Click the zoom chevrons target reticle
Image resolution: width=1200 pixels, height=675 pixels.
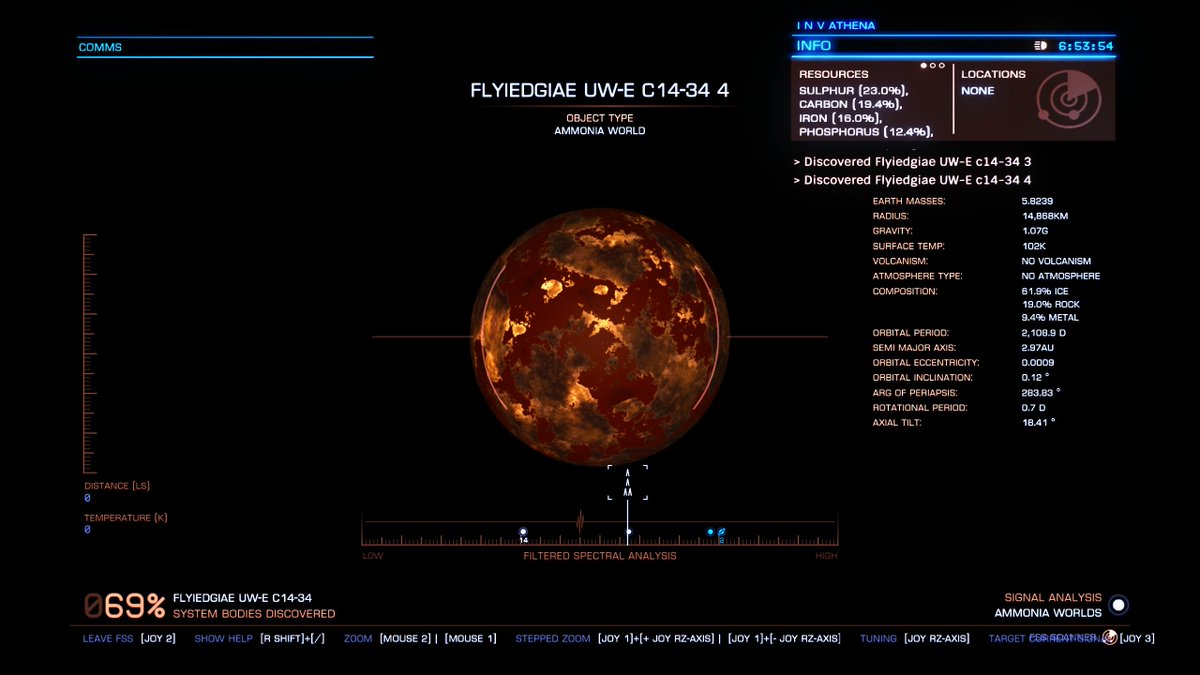(x=628, y=482)
